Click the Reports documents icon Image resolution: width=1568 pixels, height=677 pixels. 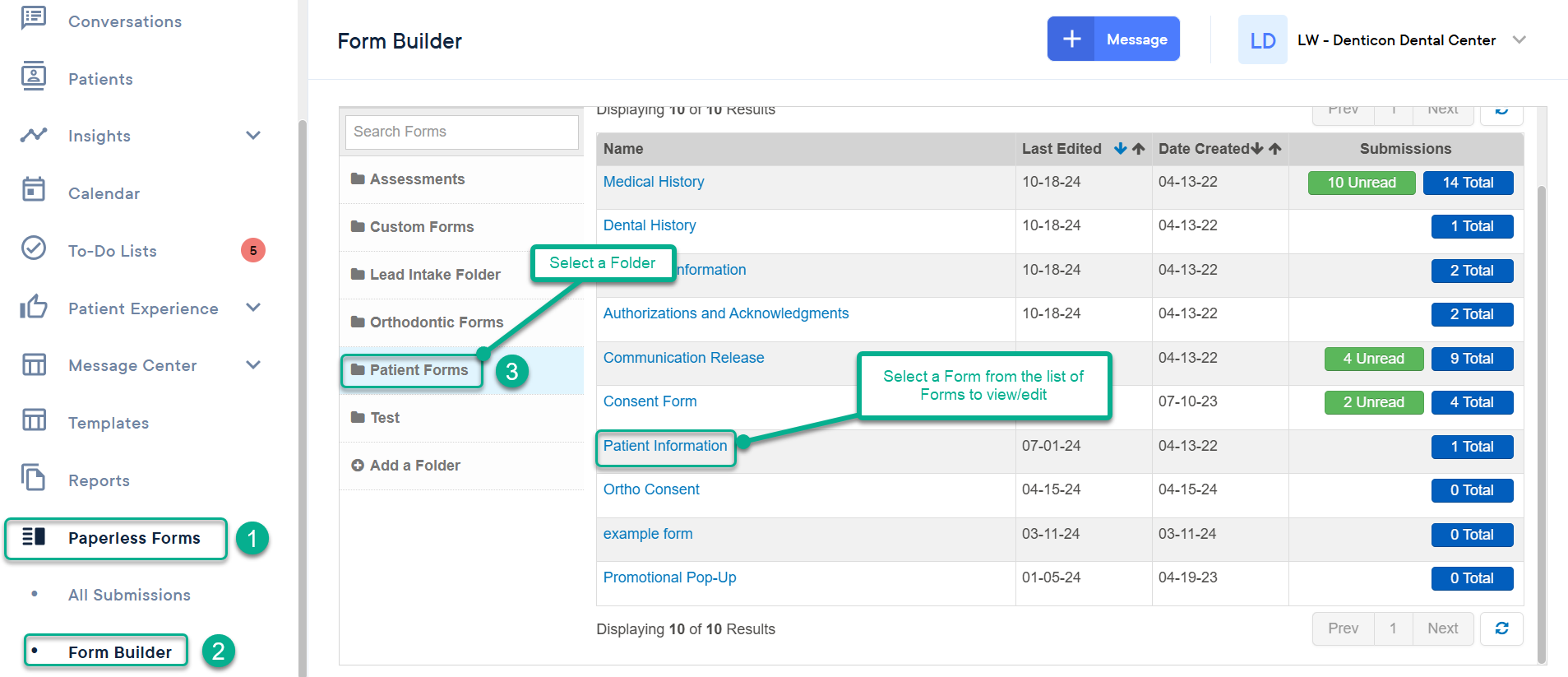click(34, 477)
